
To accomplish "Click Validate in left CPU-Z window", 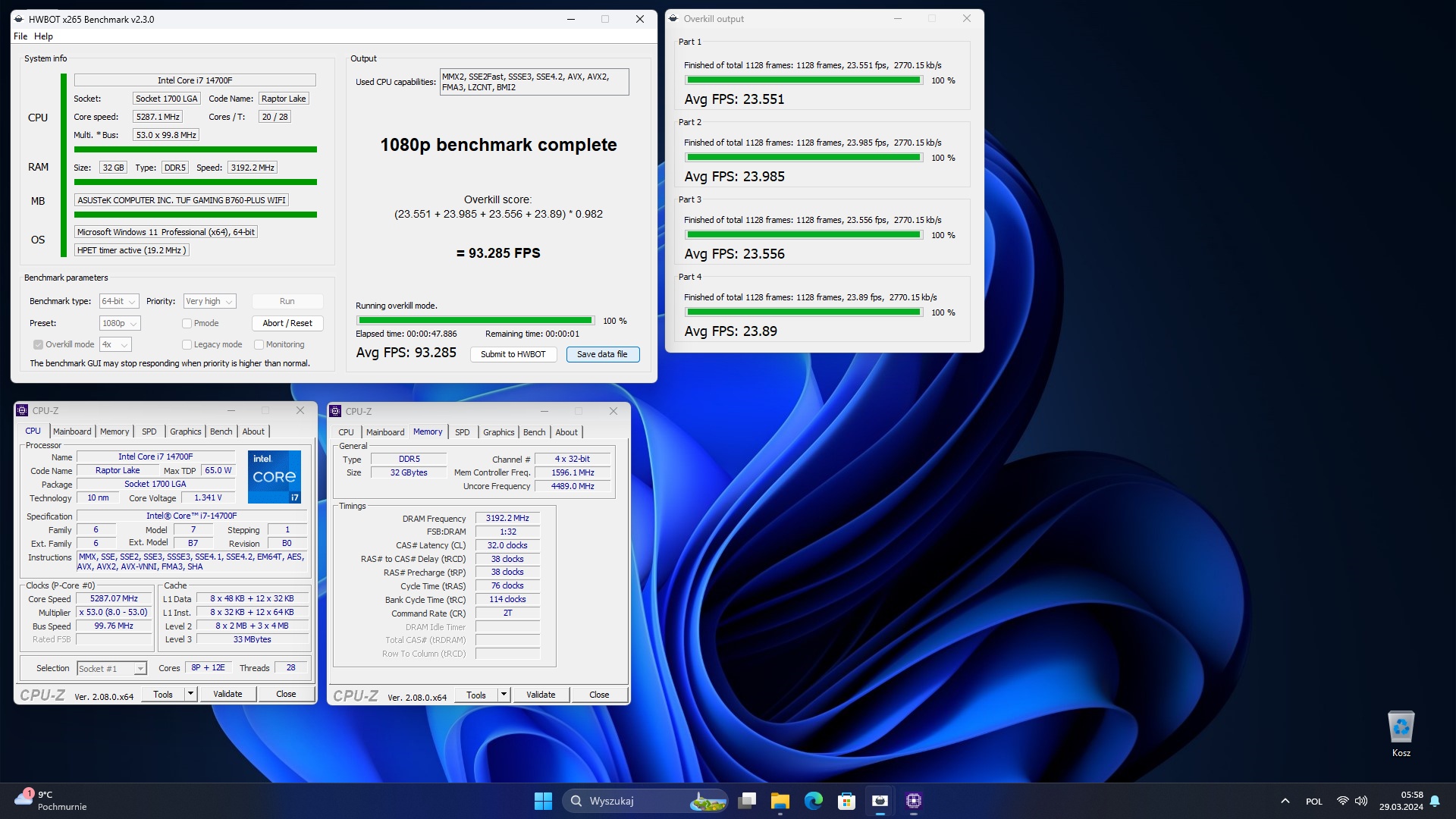I will tap(227, 694).
